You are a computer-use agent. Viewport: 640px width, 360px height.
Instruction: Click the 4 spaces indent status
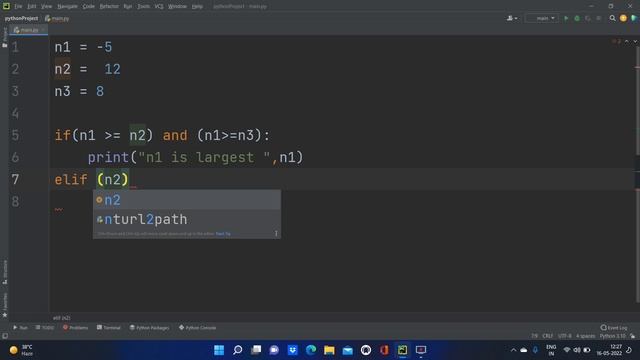point(586,336)
